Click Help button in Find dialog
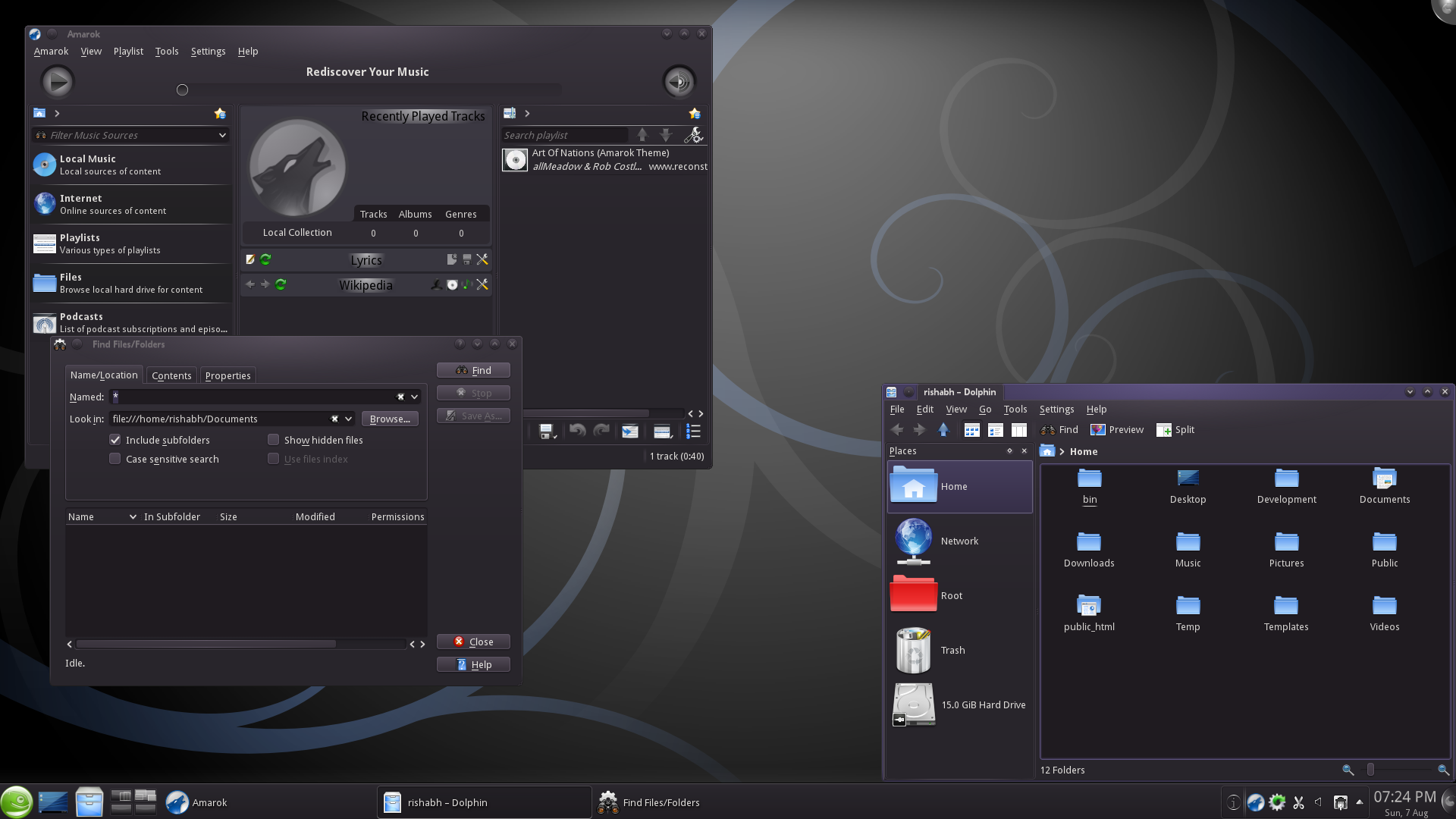The width and height of the screenshot is (1456, 819). 473,665
